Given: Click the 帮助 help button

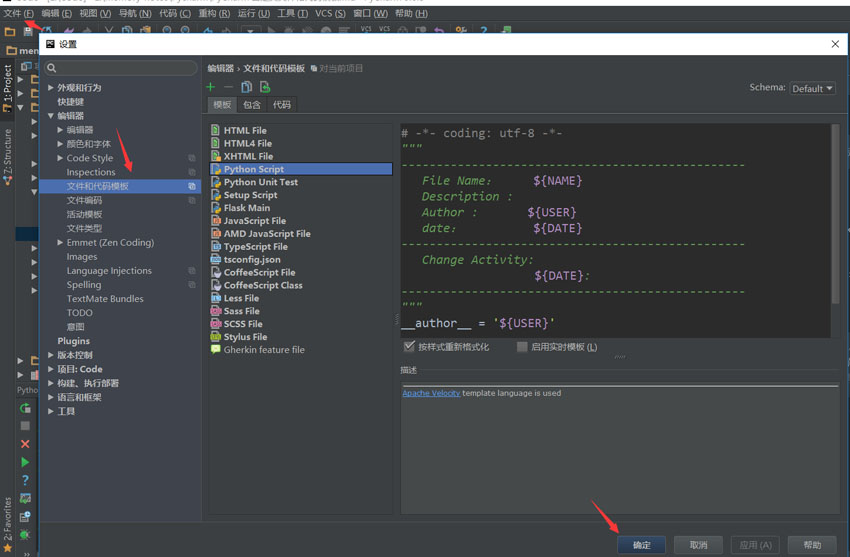Looking at the screenshot, I should coord(812,545).
